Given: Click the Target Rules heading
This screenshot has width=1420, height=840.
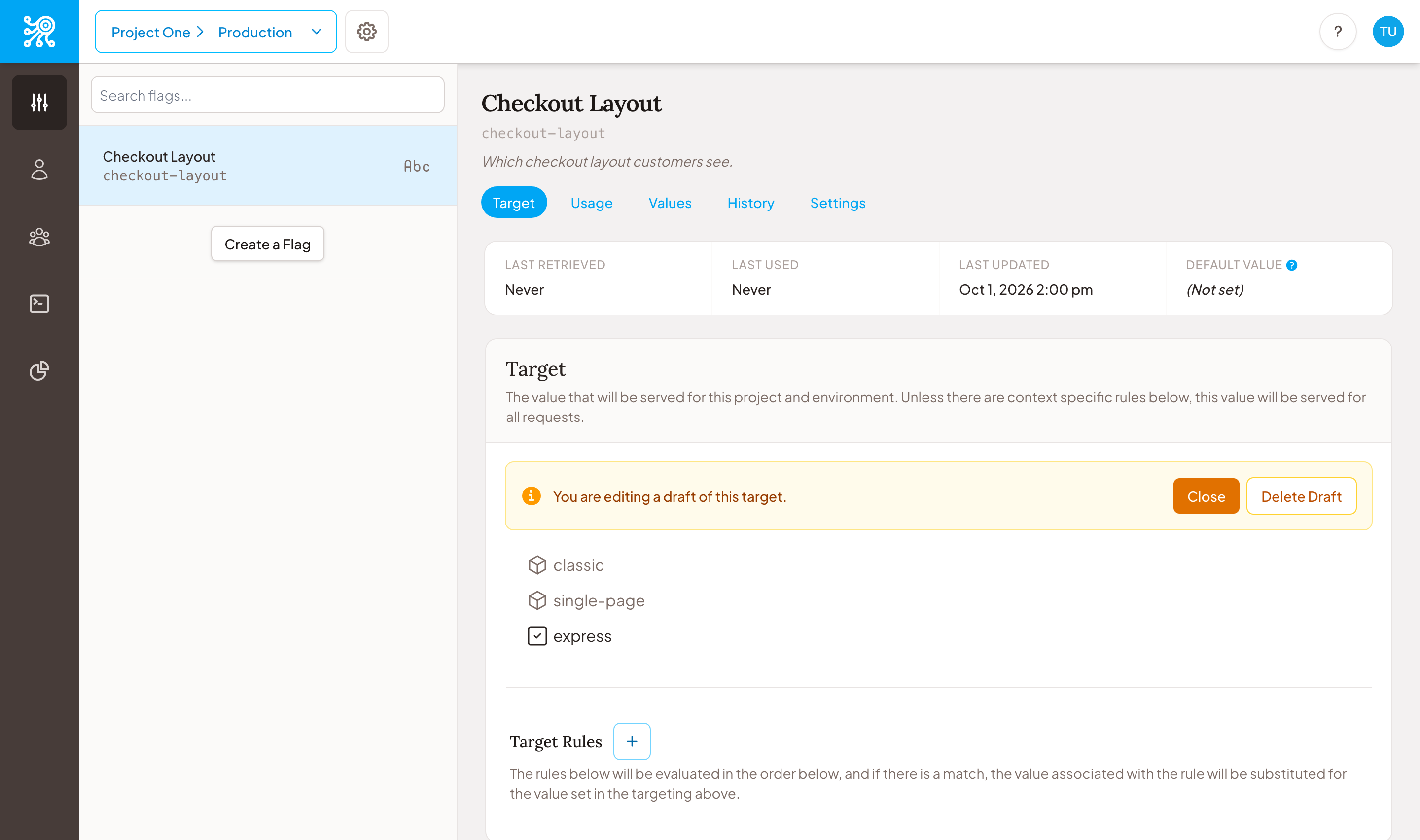Looking at the screenshot, I should 555,741.
